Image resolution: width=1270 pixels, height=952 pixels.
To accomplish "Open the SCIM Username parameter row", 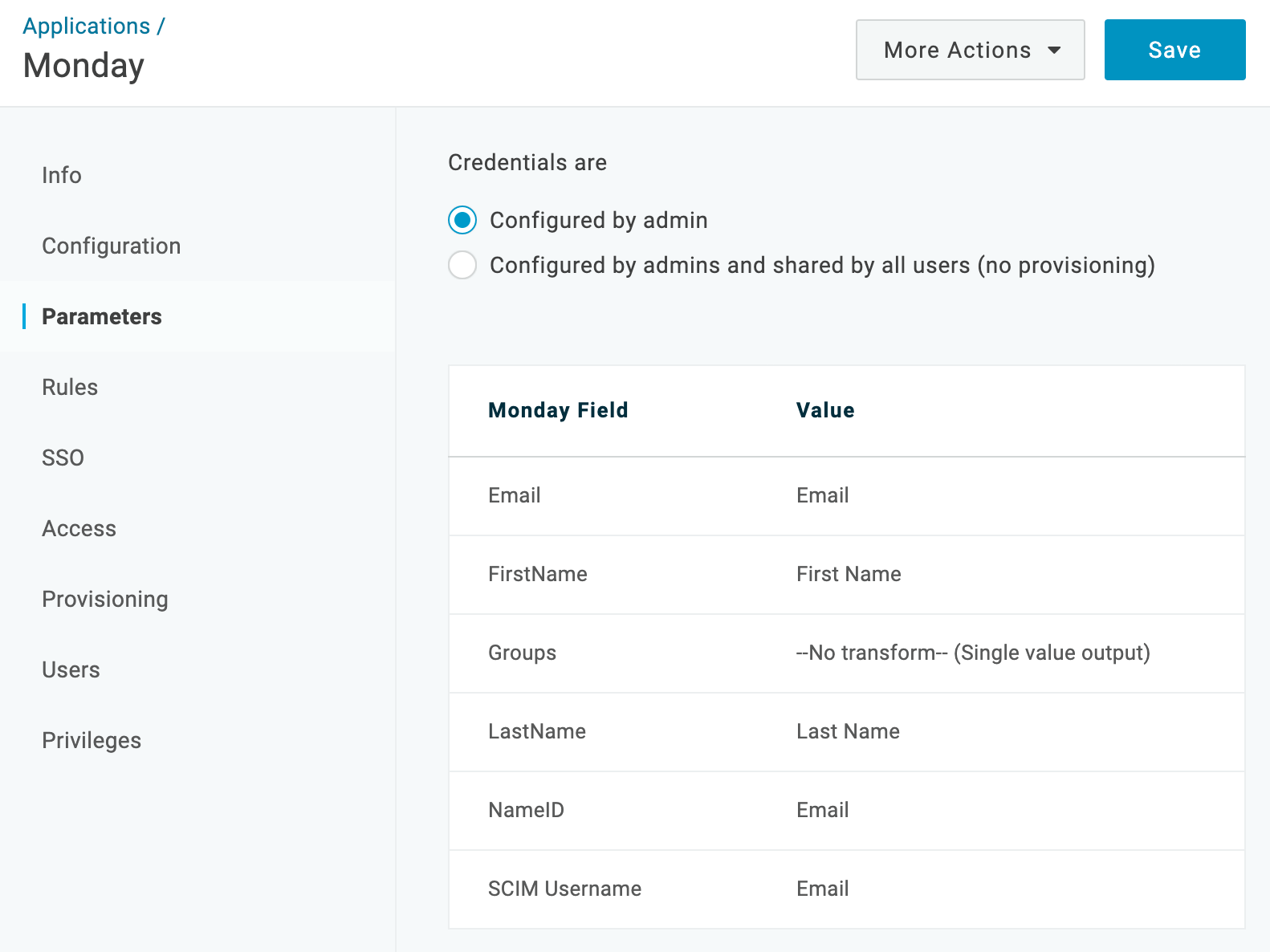I will [847, 889].
